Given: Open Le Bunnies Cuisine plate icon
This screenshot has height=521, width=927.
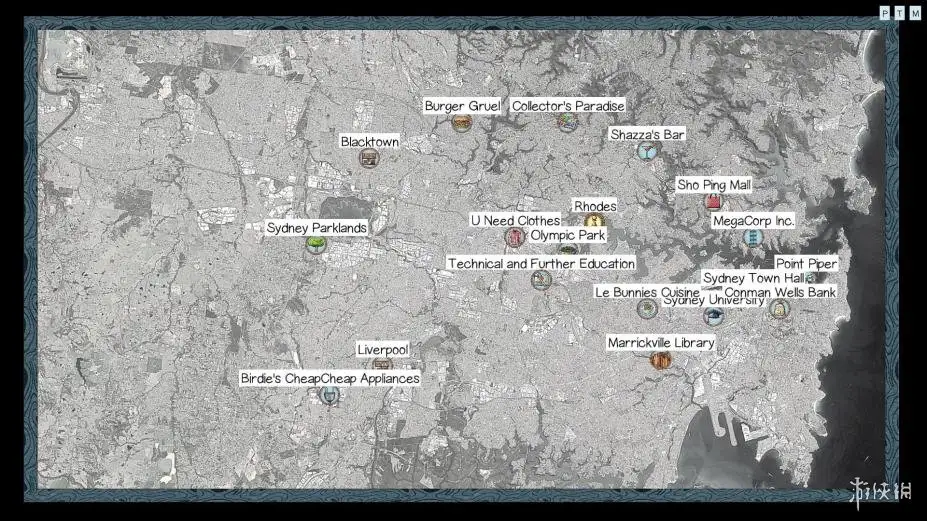Looking at the screenshot, I should pos(647,308).
